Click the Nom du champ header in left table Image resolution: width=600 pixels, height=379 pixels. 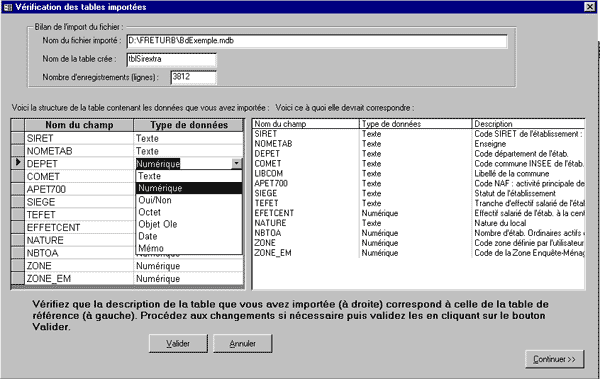pos(79,125)
